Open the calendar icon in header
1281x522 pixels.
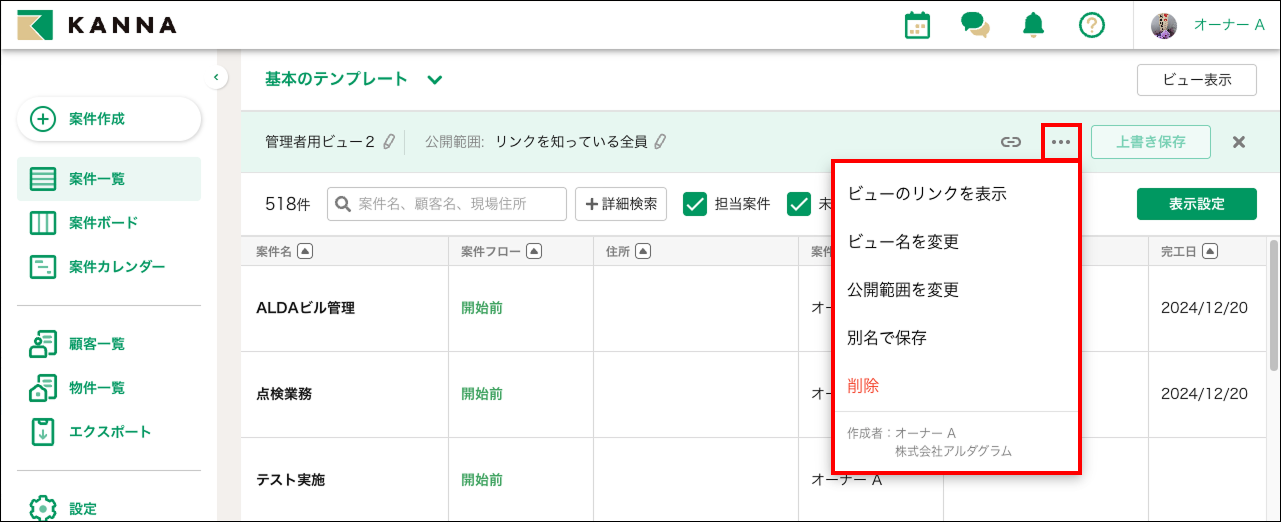click(x=917, y=26)
